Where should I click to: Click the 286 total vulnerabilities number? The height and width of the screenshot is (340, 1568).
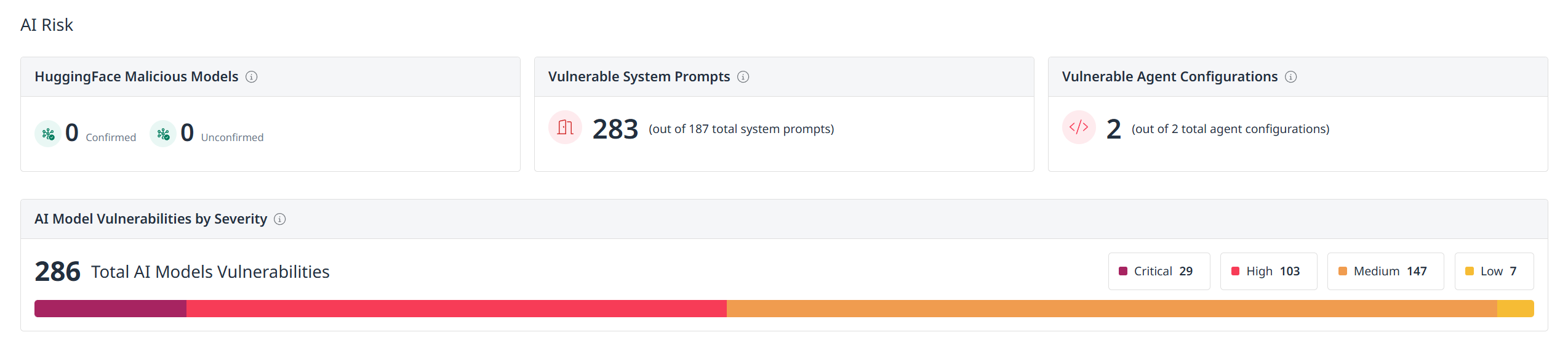[x=57, y=272]
